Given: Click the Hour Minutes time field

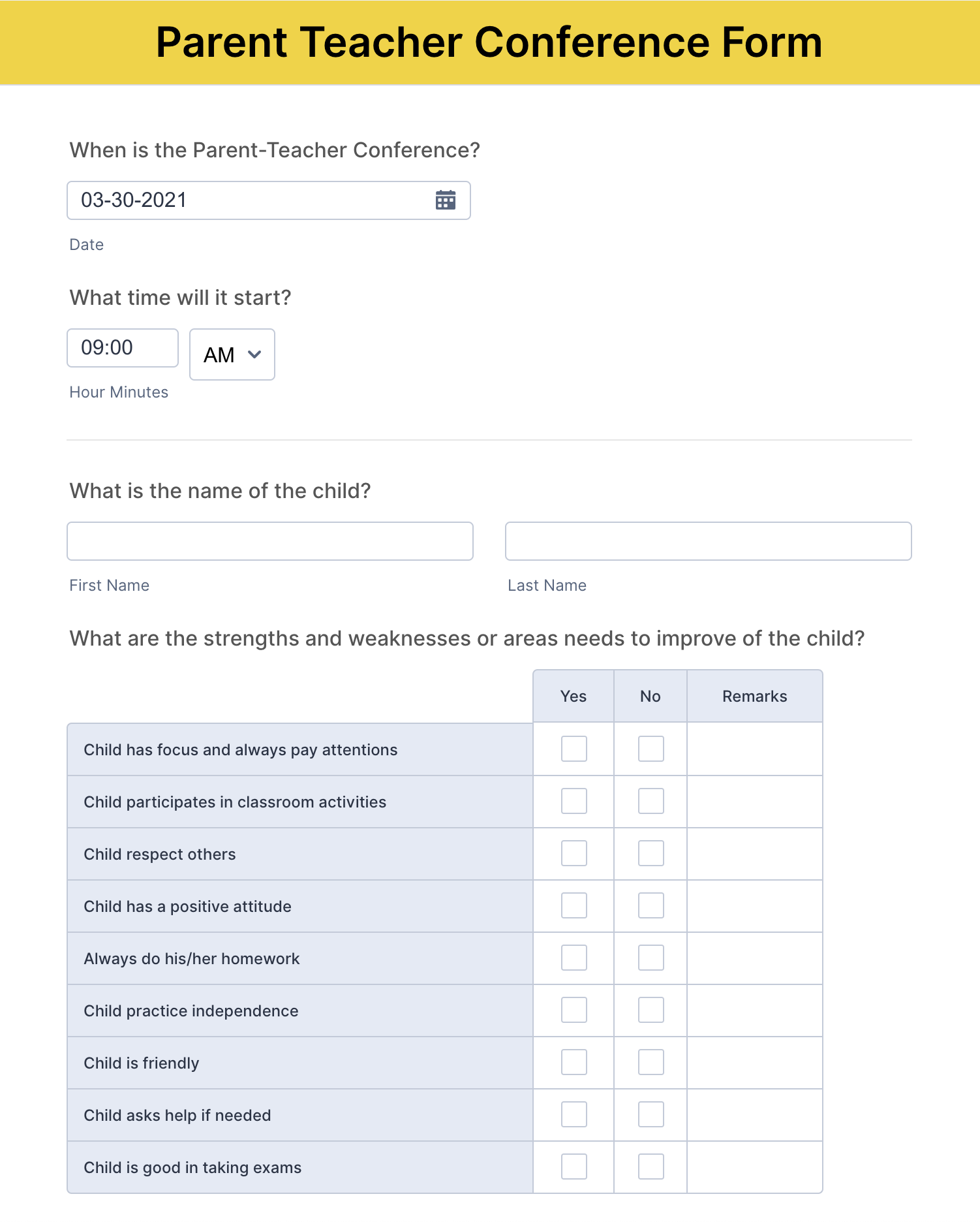Looking at the screenshot, I should pos(123,348).
